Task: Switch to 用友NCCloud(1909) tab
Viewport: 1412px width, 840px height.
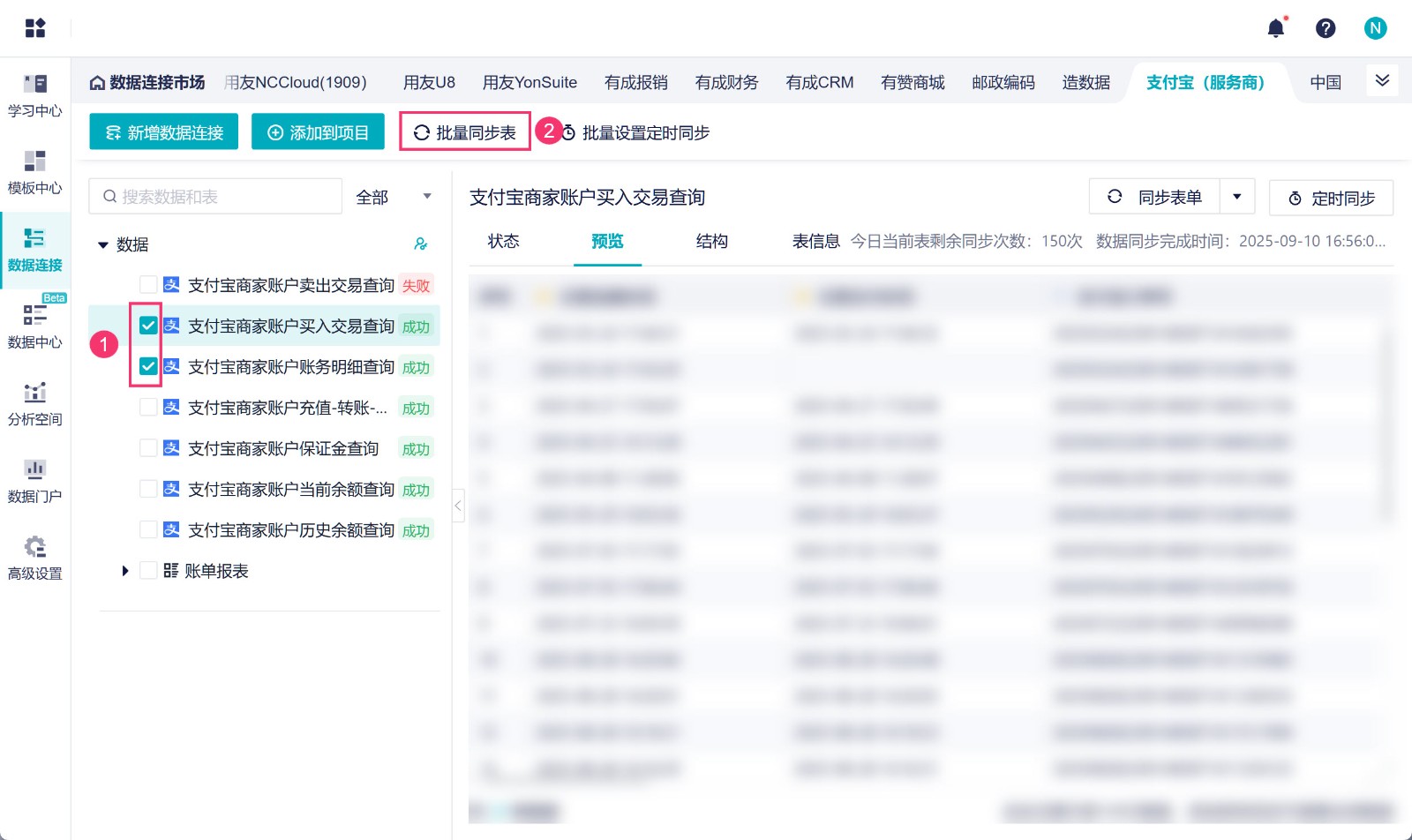Action: [296, 82]
